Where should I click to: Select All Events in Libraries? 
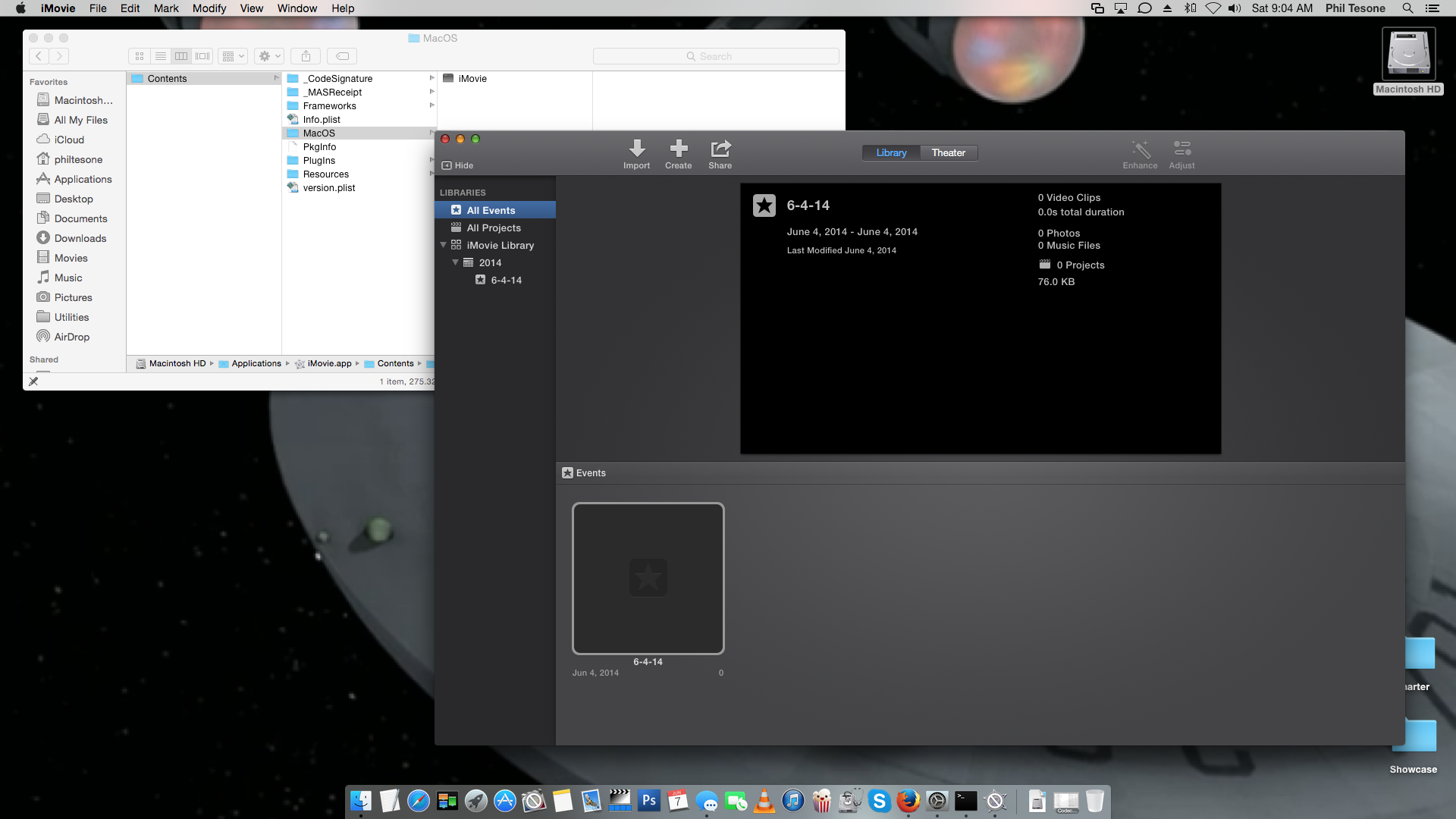pyautogui.click(x=495, y=210)
